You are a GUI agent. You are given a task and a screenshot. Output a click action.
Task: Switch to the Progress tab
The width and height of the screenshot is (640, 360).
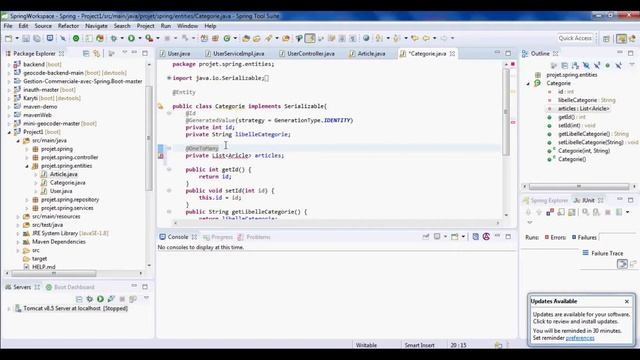[218, 237]
